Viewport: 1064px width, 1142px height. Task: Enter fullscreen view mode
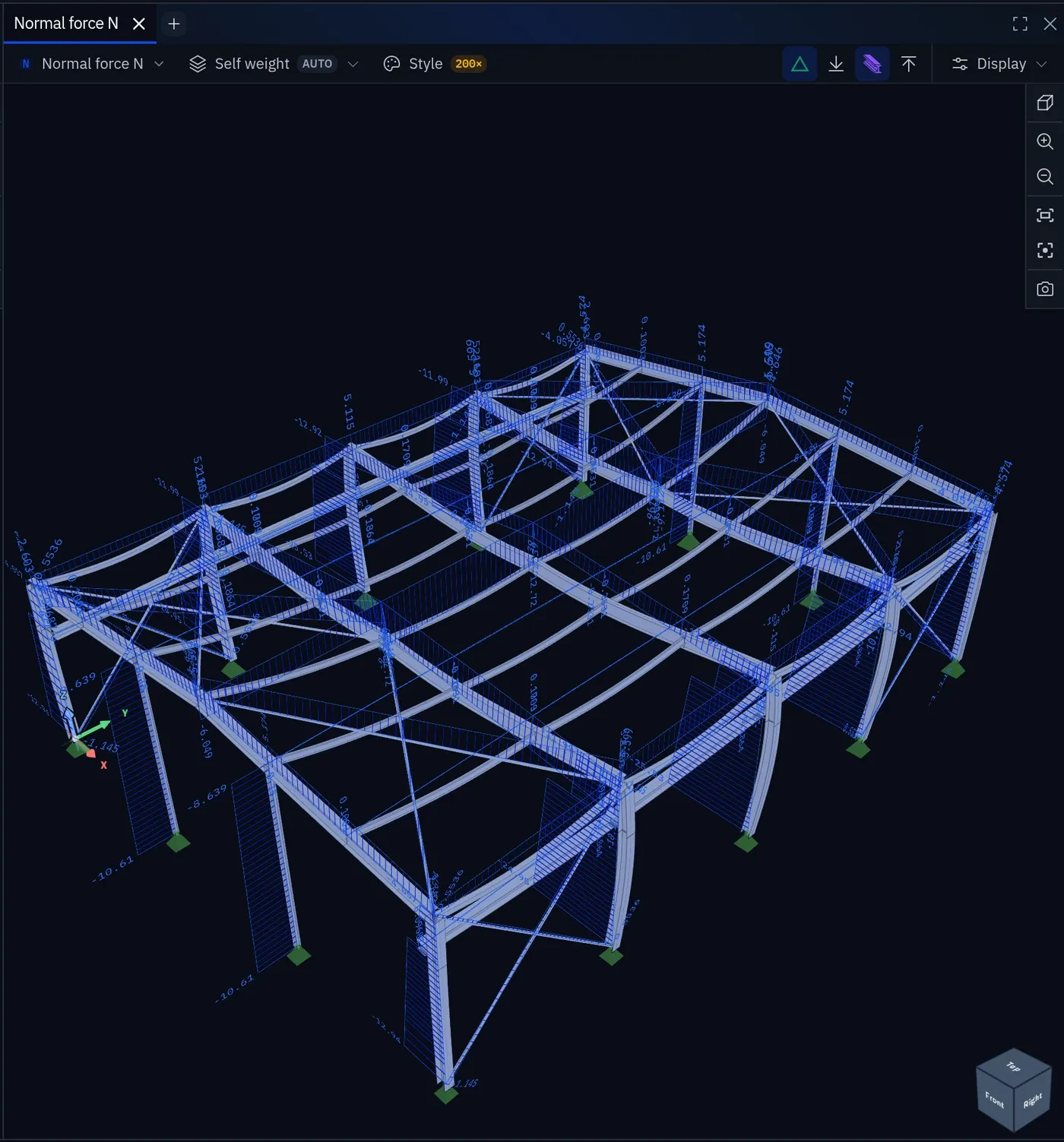[x=1020, y=24]
